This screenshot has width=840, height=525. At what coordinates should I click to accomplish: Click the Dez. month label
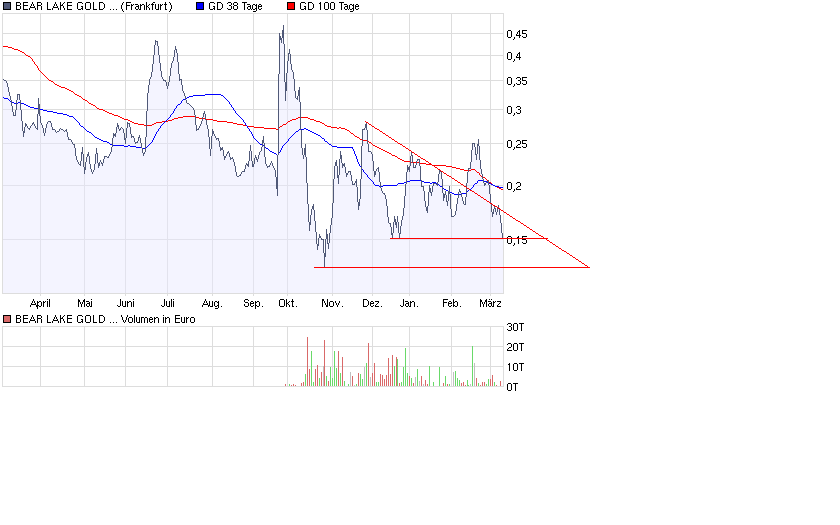coord(372,304)
